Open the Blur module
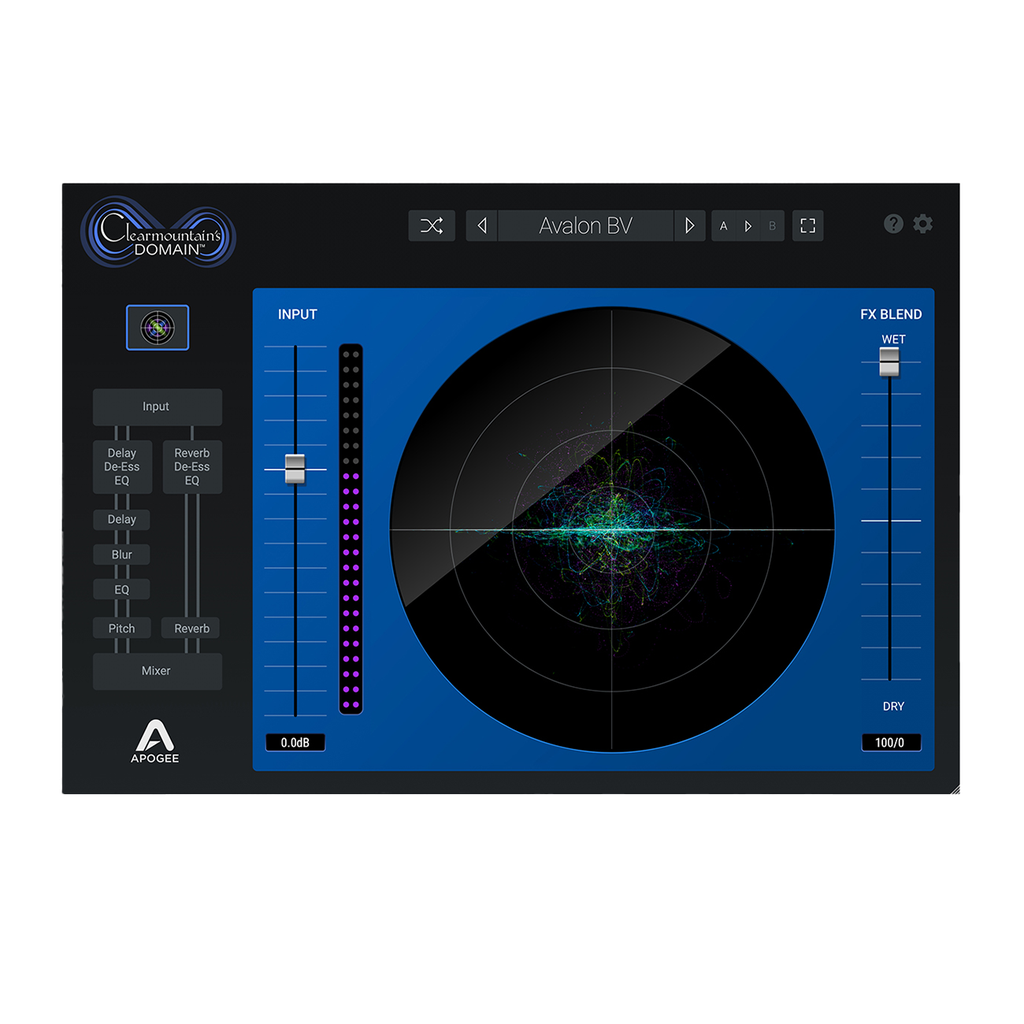 121,555
